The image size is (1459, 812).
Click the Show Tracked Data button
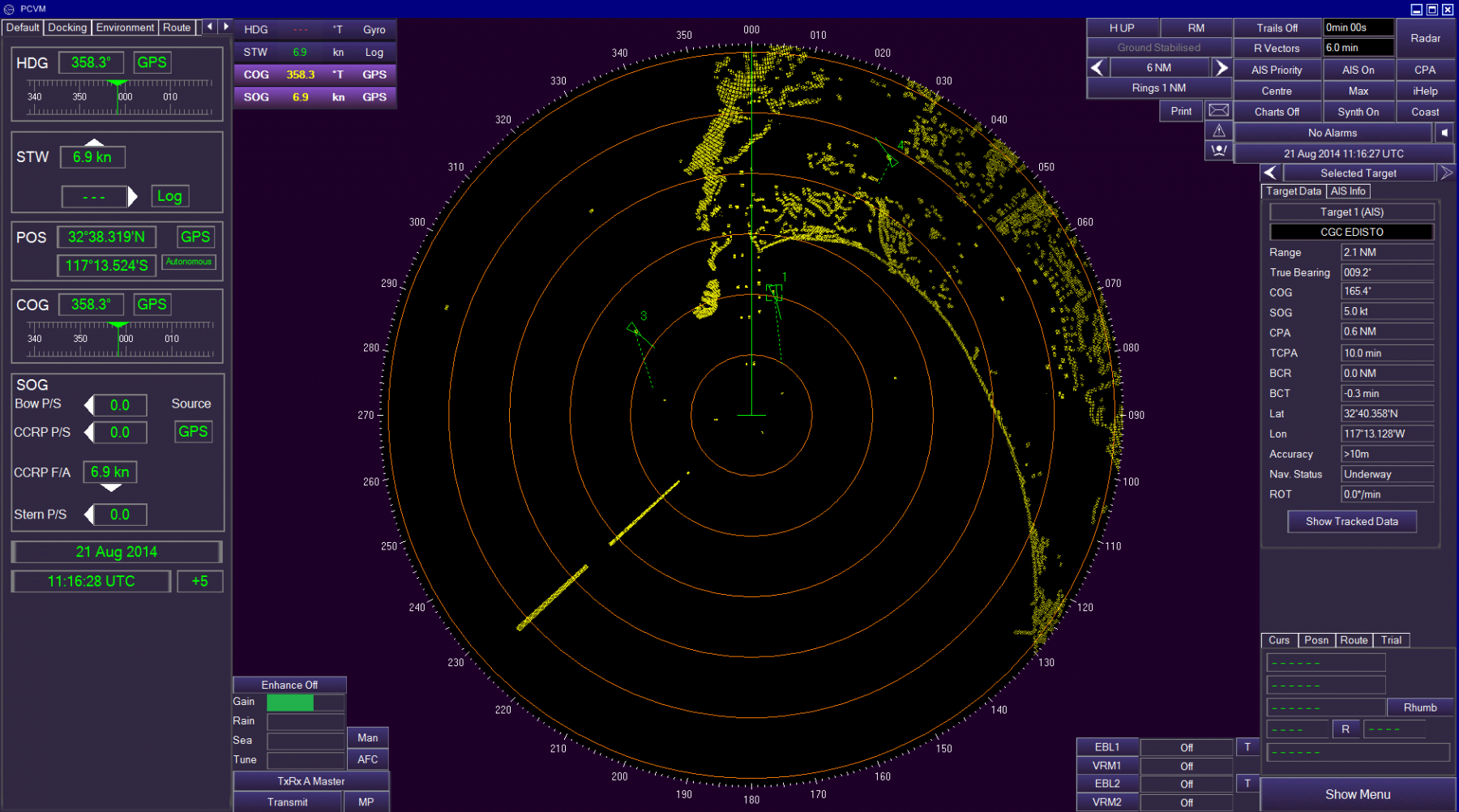(x=1351, y=522)
